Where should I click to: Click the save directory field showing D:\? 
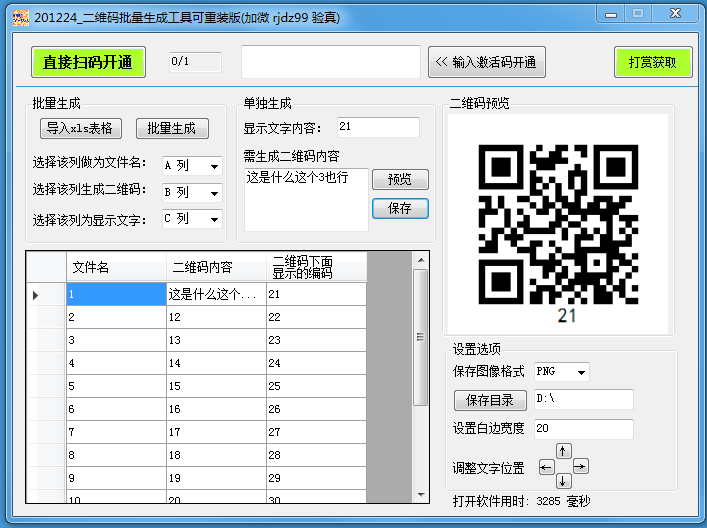click(584, 399)
